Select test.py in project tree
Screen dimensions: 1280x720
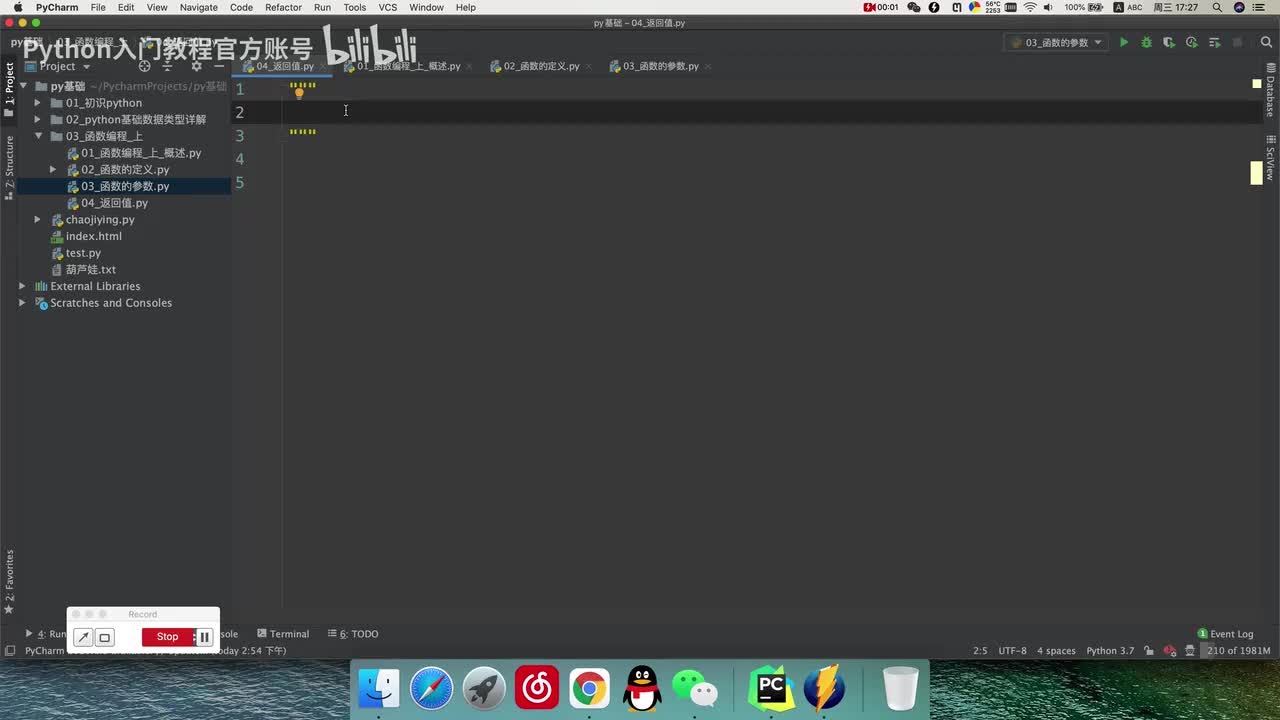83,253
